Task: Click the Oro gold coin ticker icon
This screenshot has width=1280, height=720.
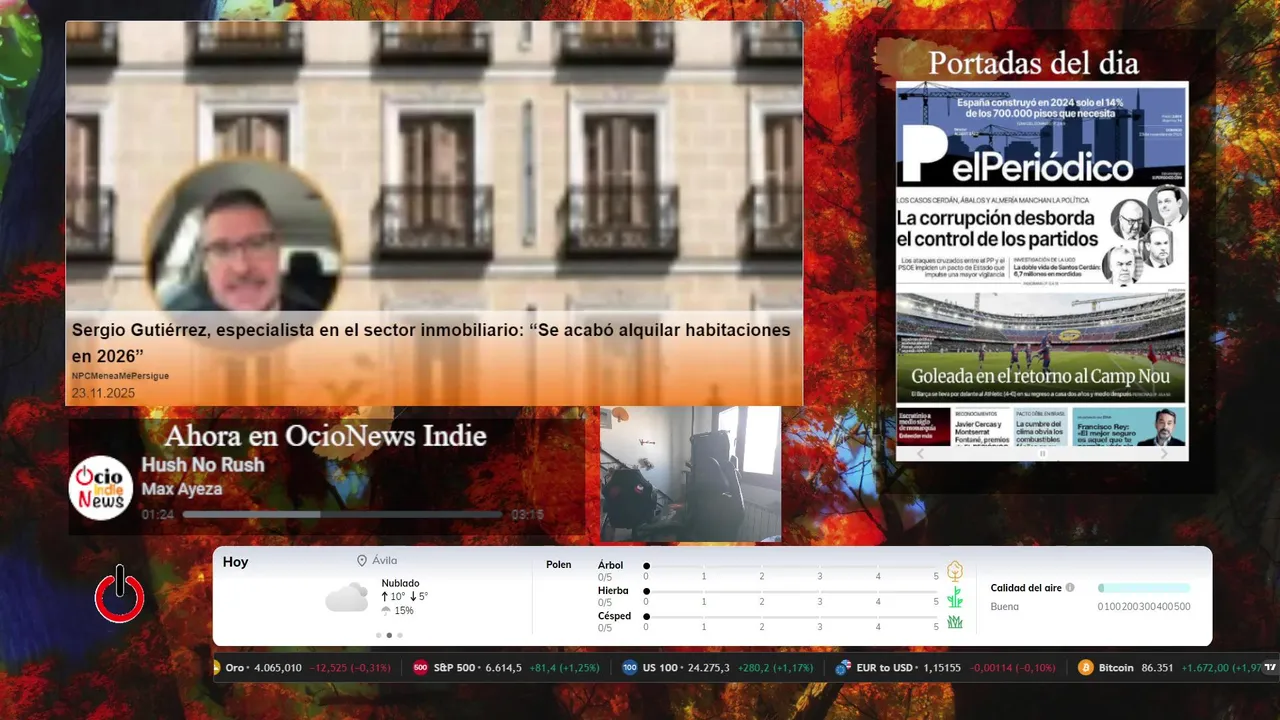Action: 216,668
